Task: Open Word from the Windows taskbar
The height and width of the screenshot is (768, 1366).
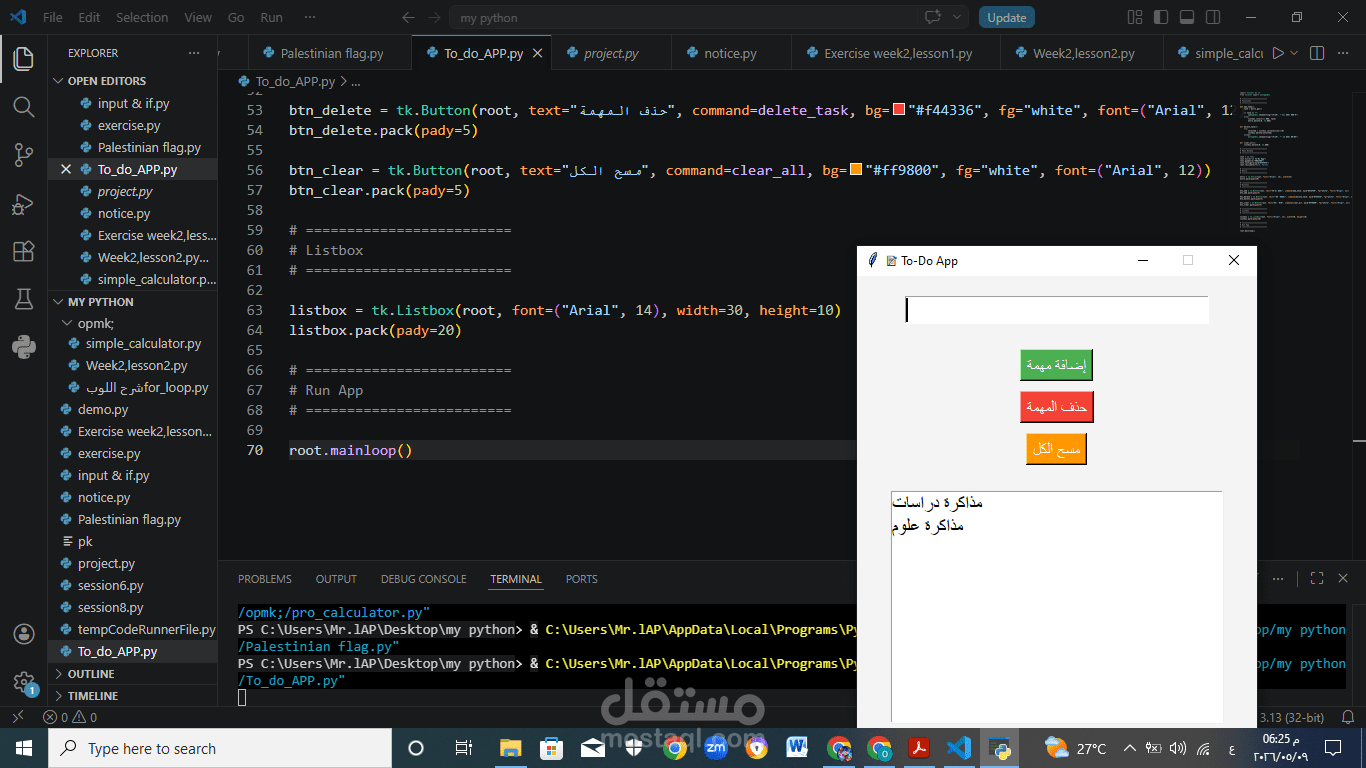Action: coord(797,748)
